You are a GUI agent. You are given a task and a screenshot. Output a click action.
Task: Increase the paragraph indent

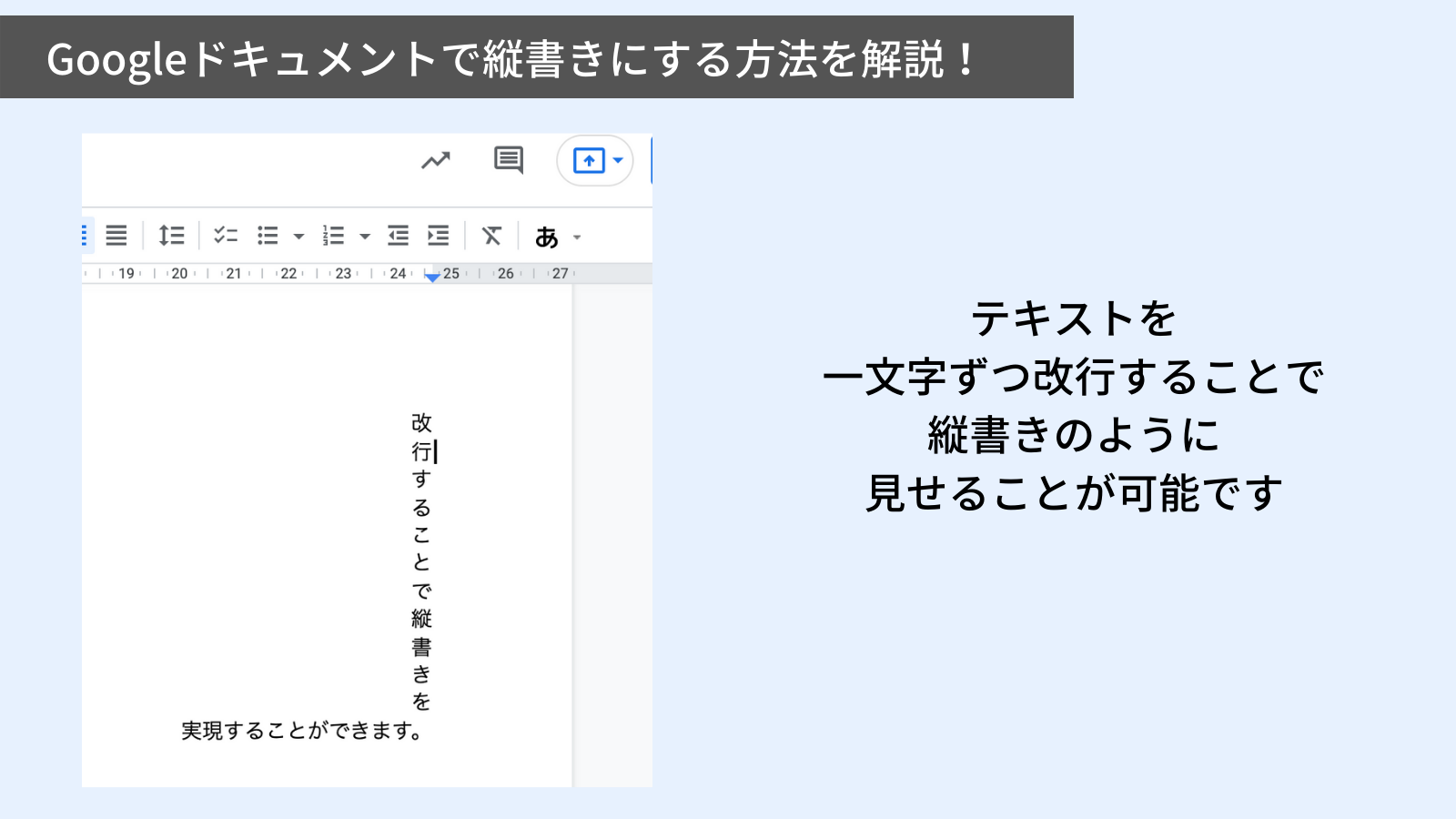pos(439,236)
